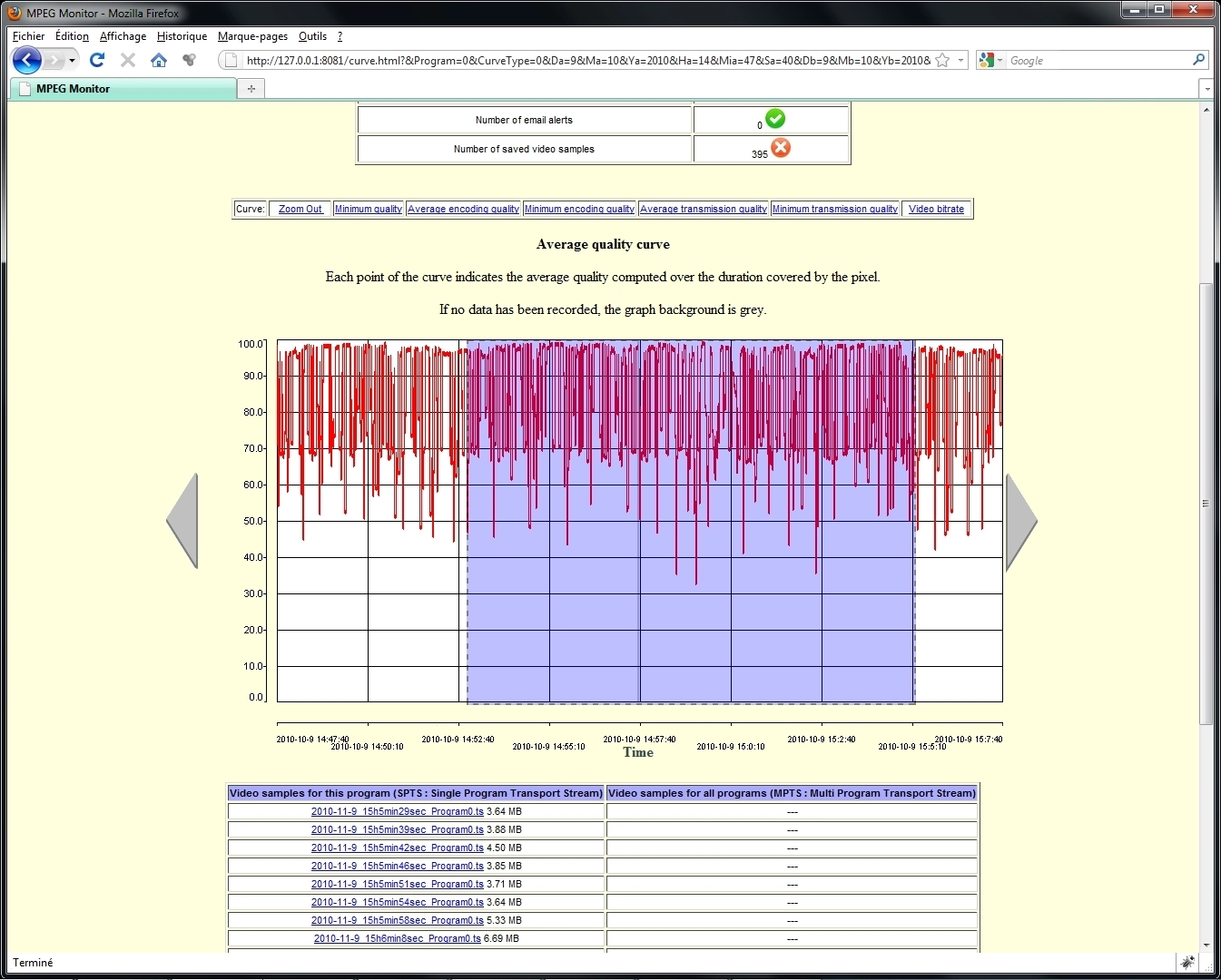Open a new tab with the plus button

tap(251, 88)
